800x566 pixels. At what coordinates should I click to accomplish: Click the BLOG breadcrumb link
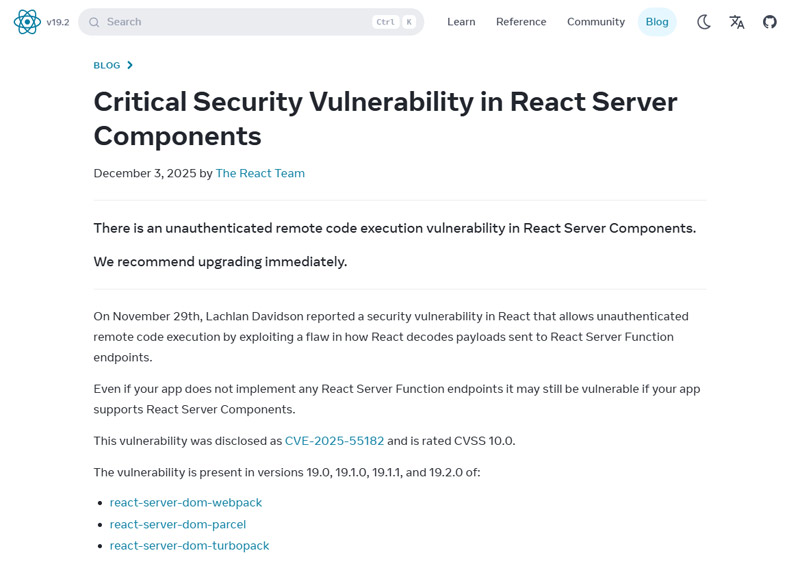tap(107, 66)
